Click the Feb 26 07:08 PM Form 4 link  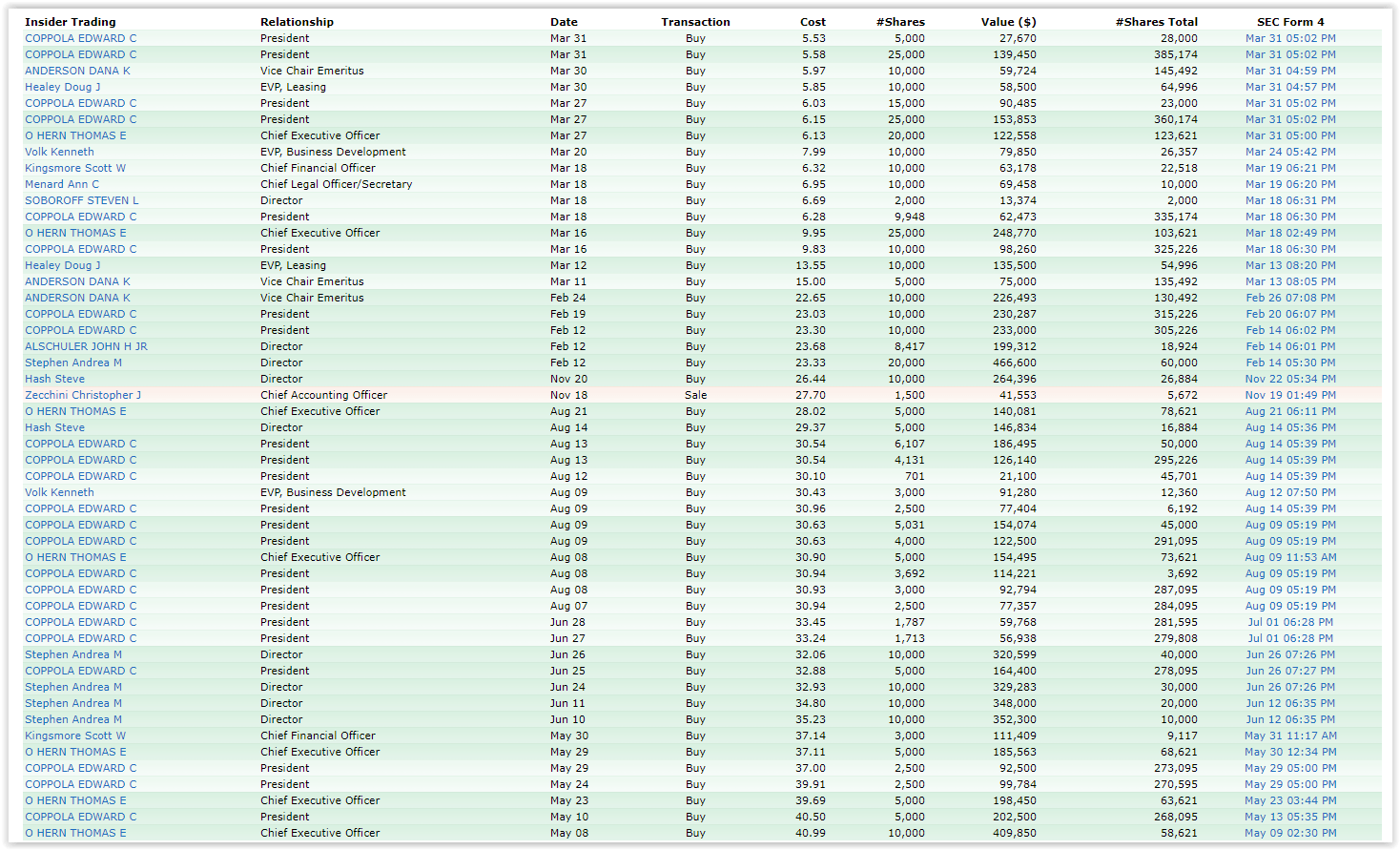[1290, 298]
